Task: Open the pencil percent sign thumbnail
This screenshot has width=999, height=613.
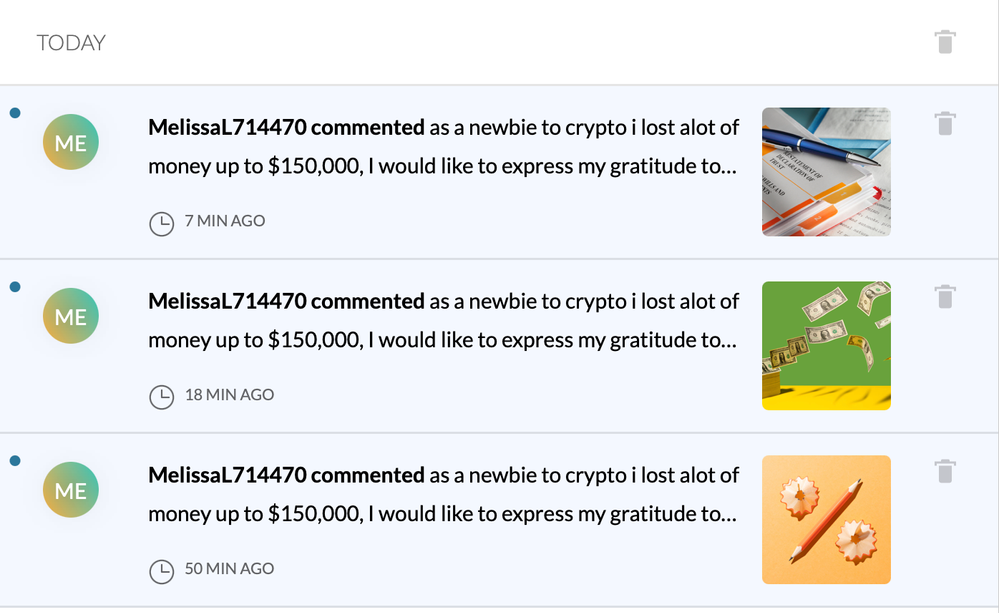Action: 826,519
